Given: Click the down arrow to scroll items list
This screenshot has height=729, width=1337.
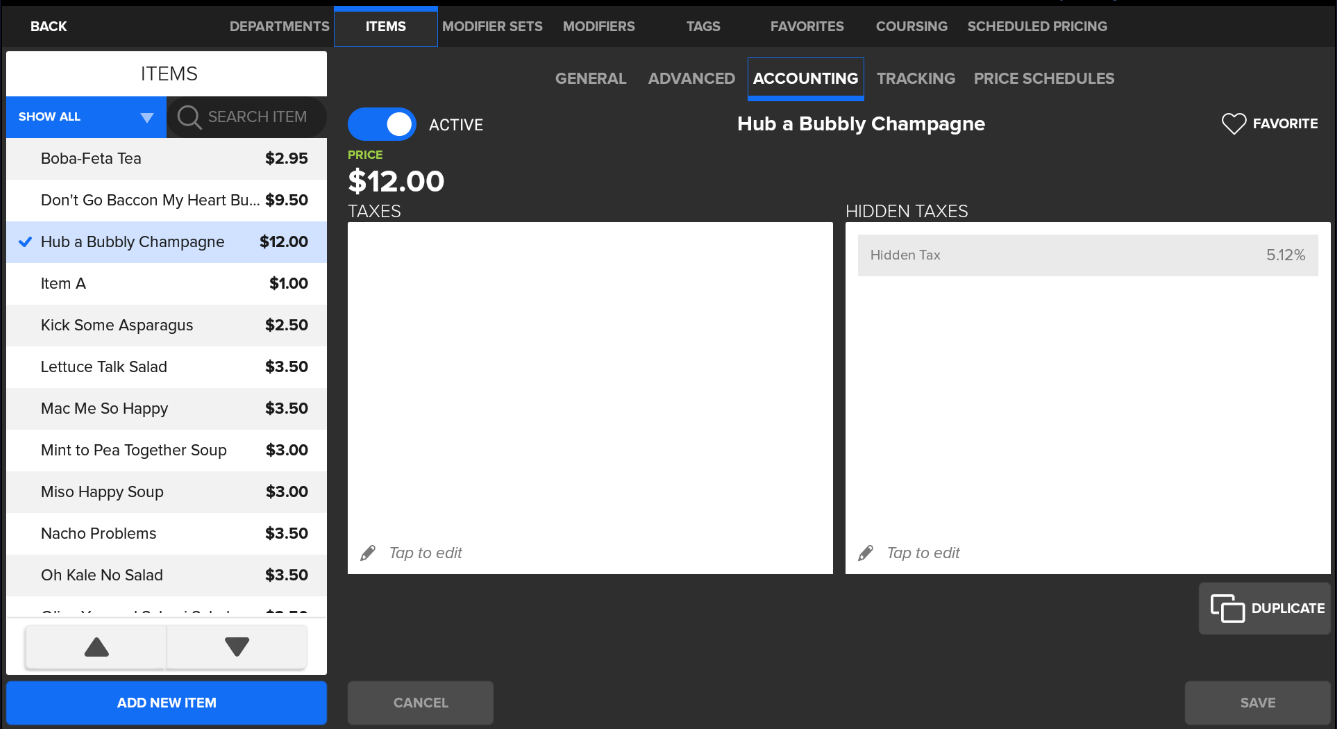Looking at the screenshot, I should (236, 647).
